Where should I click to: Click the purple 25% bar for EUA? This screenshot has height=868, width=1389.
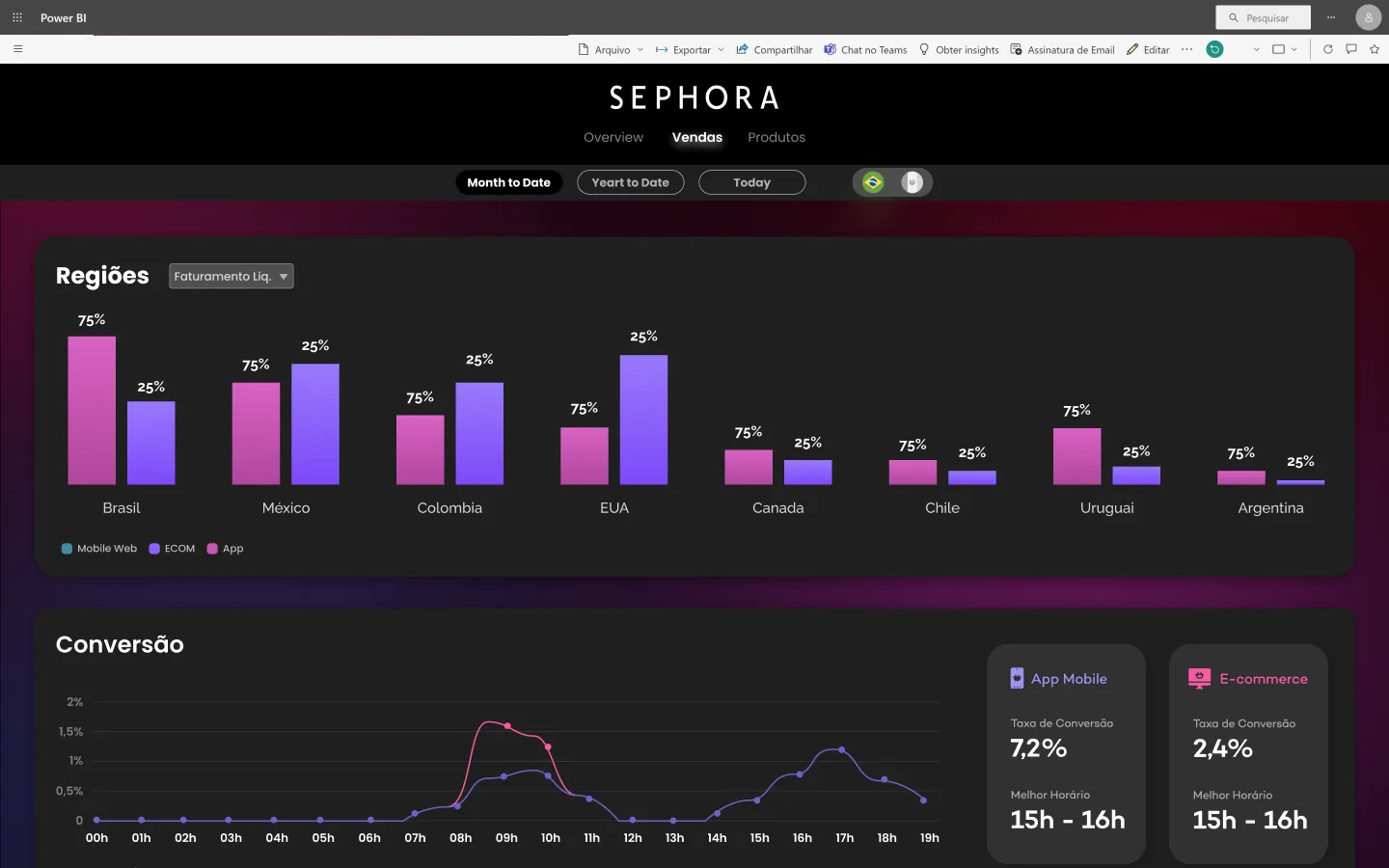pos(643,420)
